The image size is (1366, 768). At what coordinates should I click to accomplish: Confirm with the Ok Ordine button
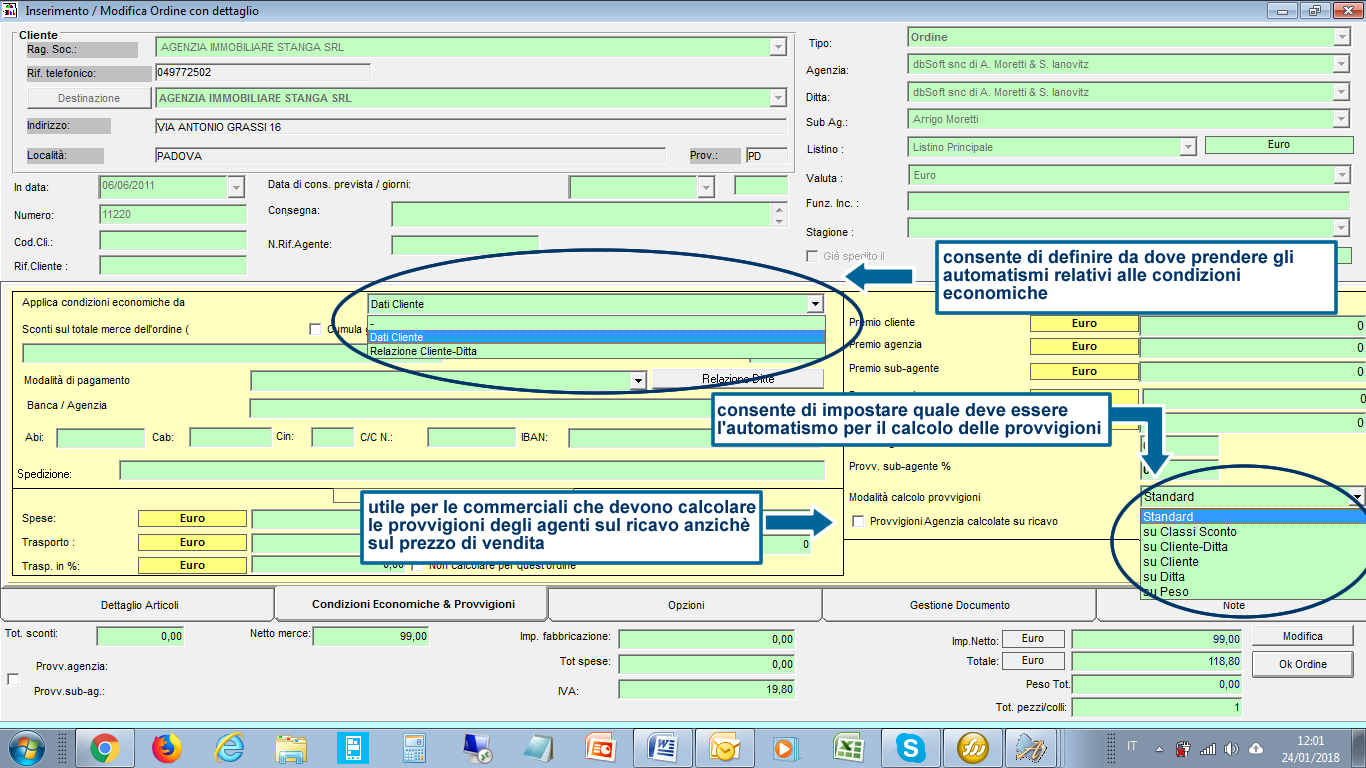pos(1303,664)
